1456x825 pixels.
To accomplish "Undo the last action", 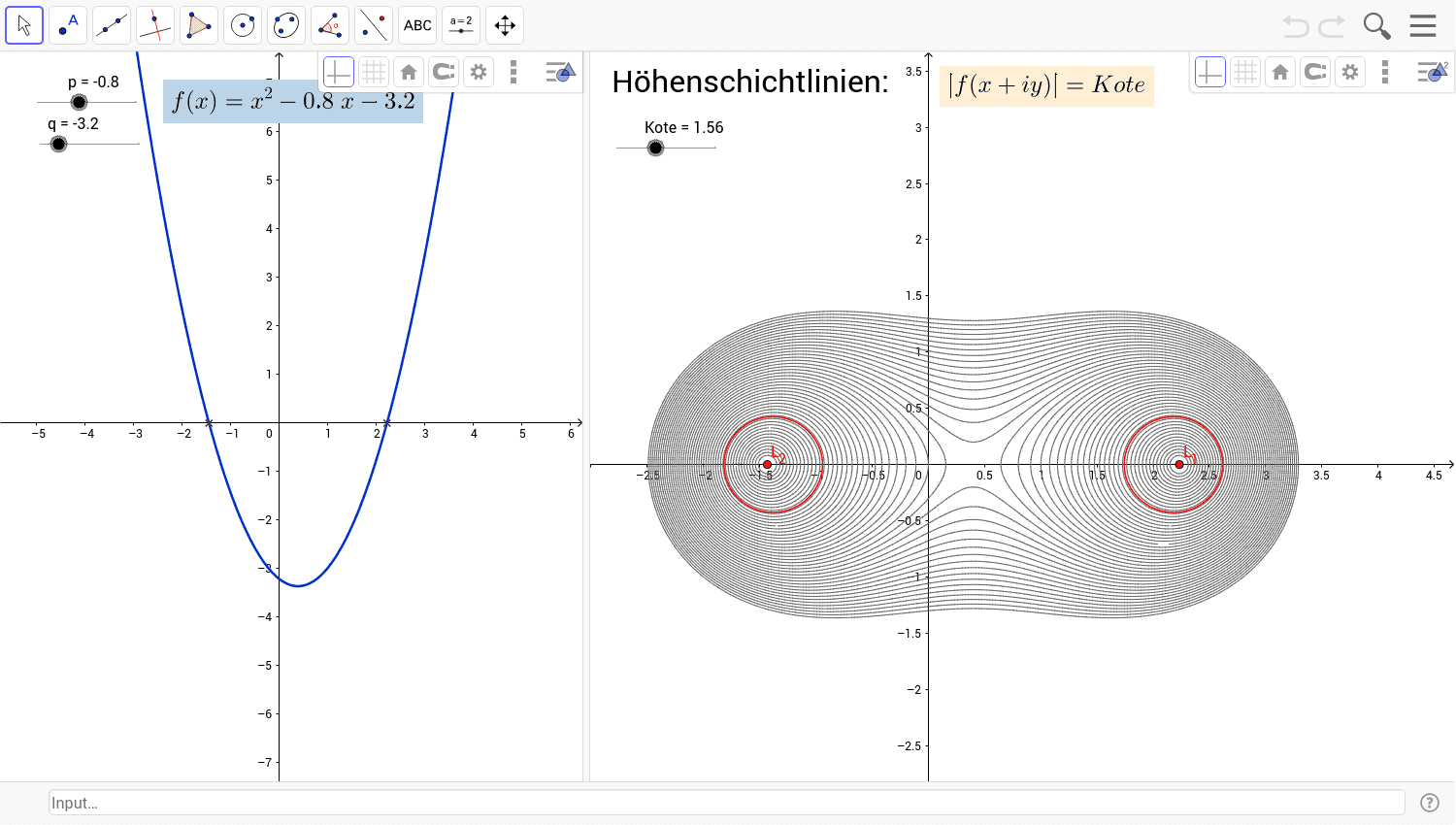I will coord(1296,26).
